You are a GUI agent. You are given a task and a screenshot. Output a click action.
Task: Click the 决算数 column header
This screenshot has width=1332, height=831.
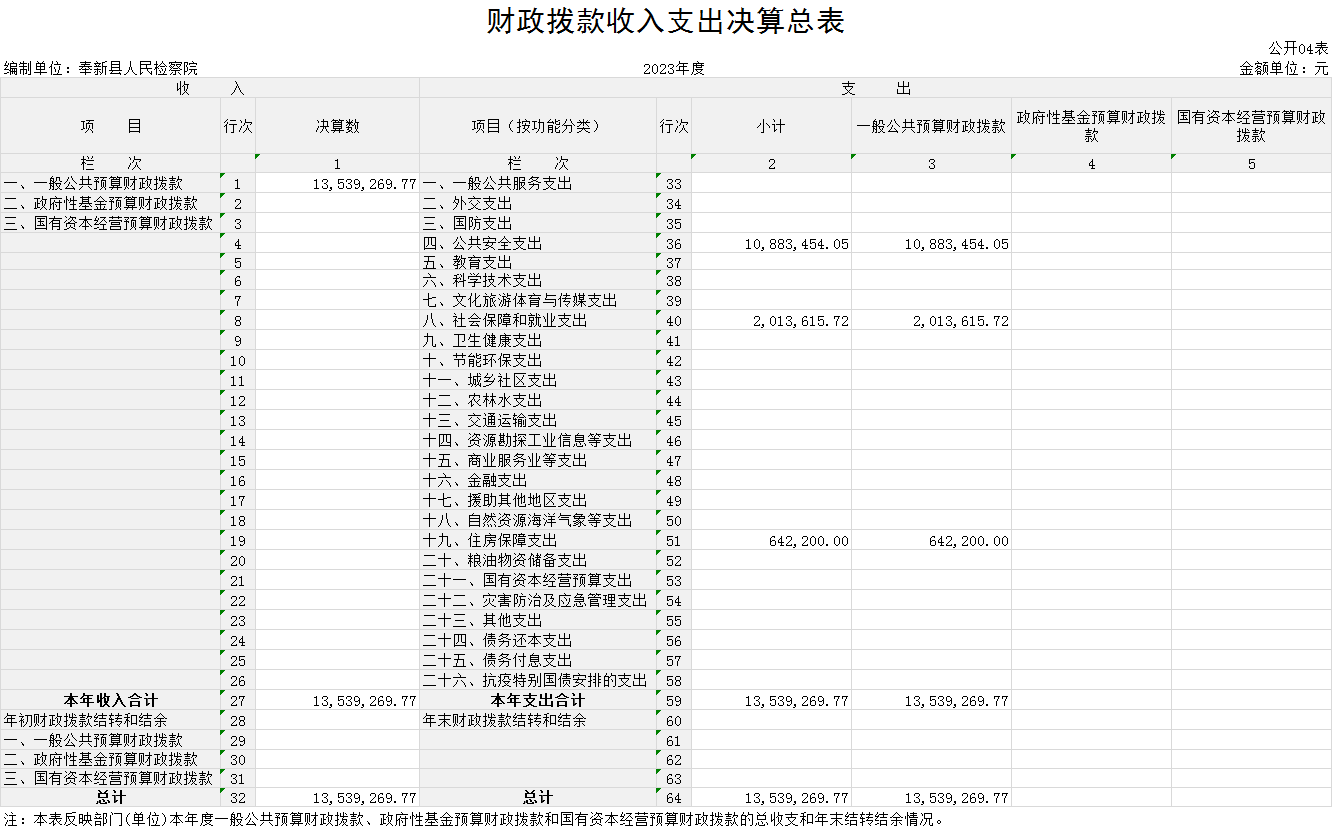tap(337, 126)
